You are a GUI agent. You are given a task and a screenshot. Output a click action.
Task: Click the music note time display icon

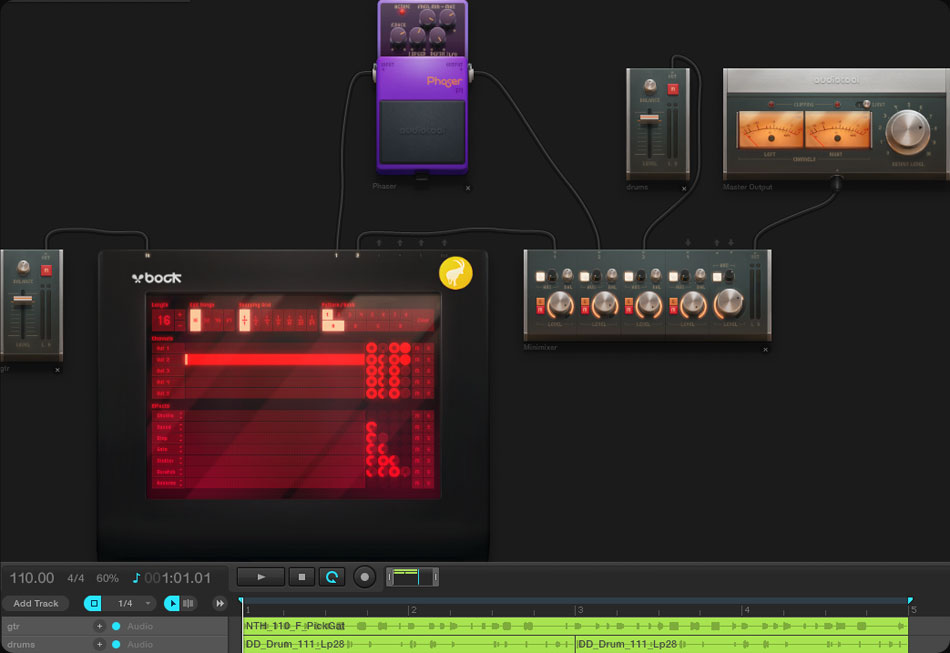coord(136,578)
